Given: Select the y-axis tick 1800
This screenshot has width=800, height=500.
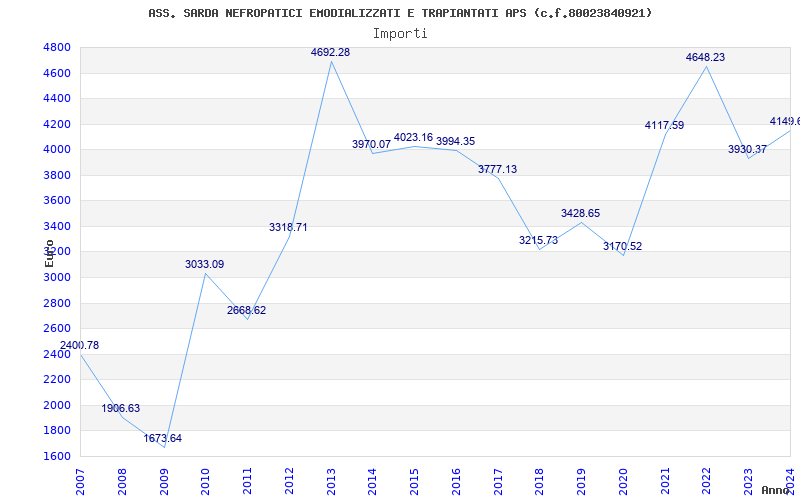Looking at the screenshot, I should 57,431.
